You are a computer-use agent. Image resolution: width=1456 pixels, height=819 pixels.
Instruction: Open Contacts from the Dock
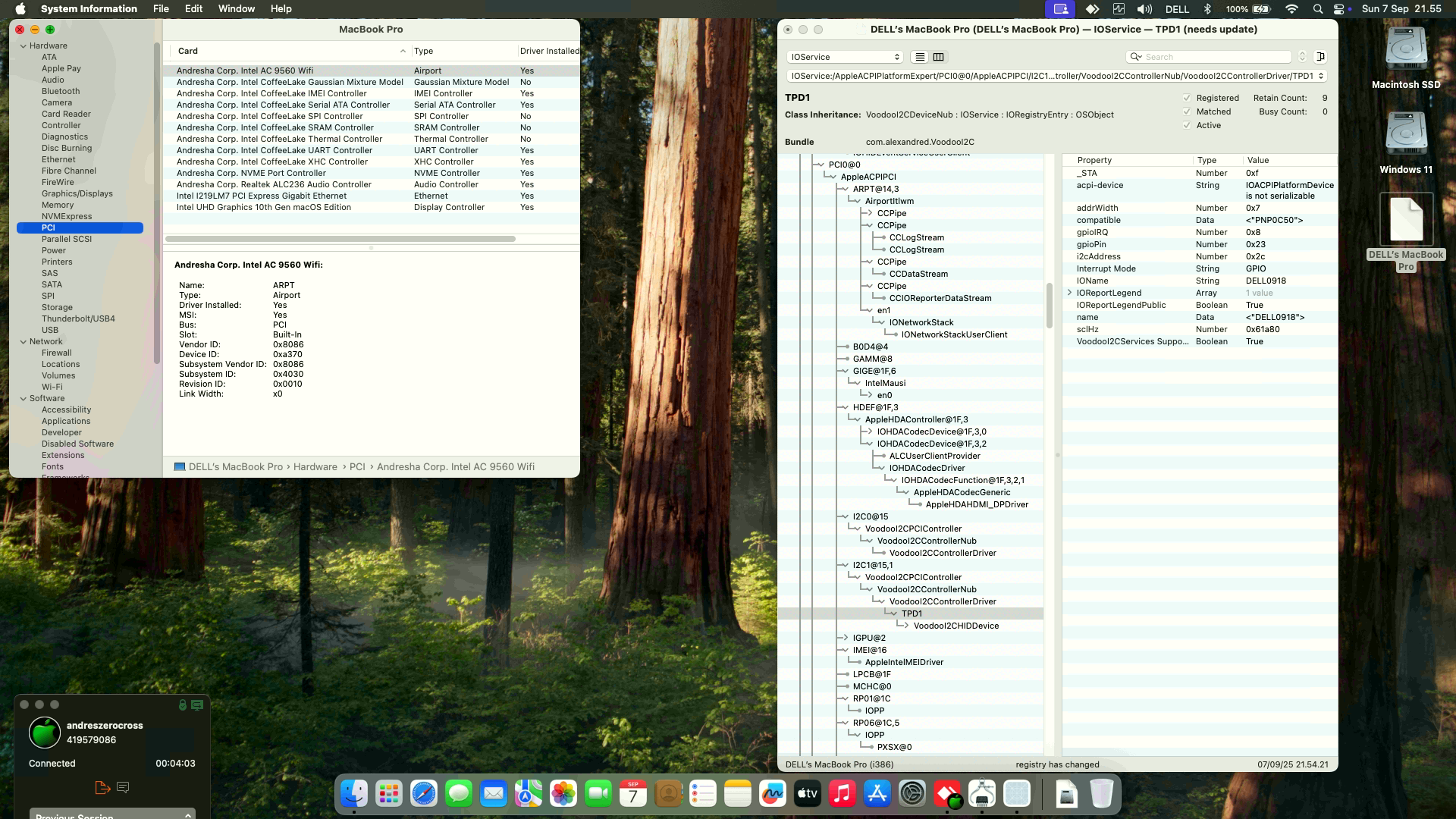(x=668, y=794)
